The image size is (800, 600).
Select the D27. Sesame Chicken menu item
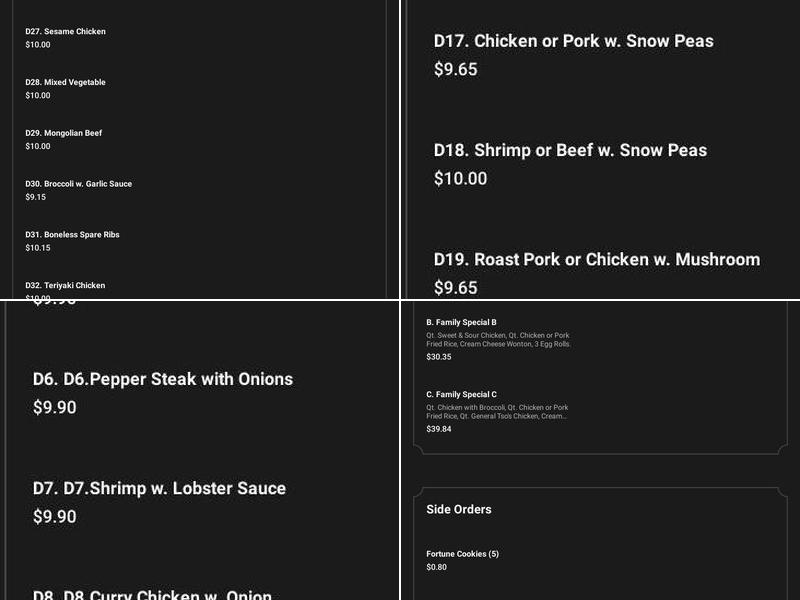tap(65, 31)
